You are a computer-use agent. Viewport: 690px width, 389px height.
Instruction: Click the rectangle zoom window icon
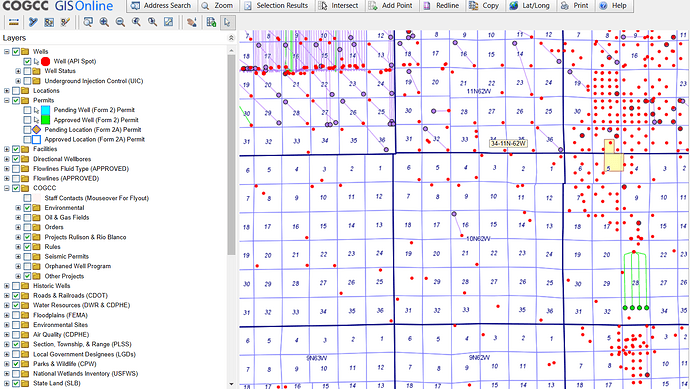tap(88, 22)
